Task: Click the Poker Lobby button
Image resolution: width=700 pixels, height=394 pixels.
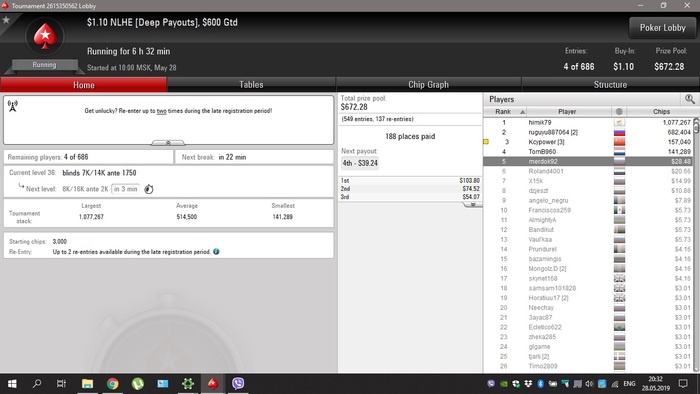Action: click(662, 28)
